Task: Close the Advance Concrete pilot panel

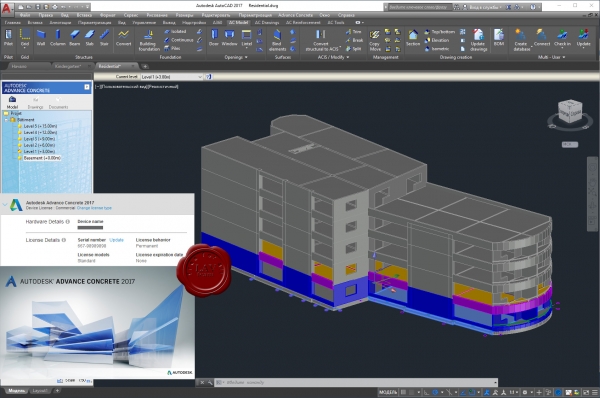Action: [x=87, y=87]
